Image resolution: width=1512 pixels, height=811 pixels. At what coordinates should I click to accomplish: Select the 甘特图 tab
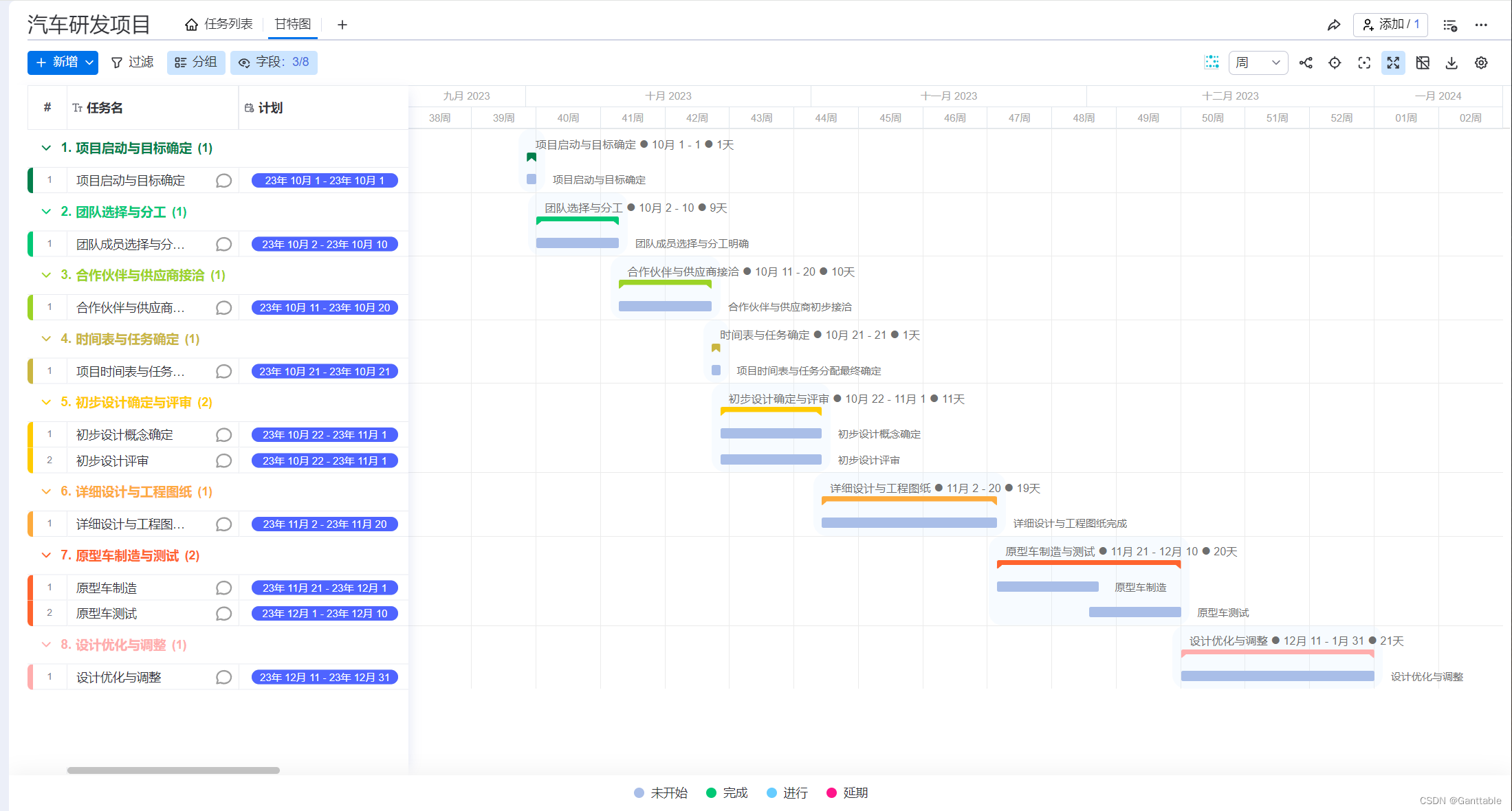(x=293, y=24)
